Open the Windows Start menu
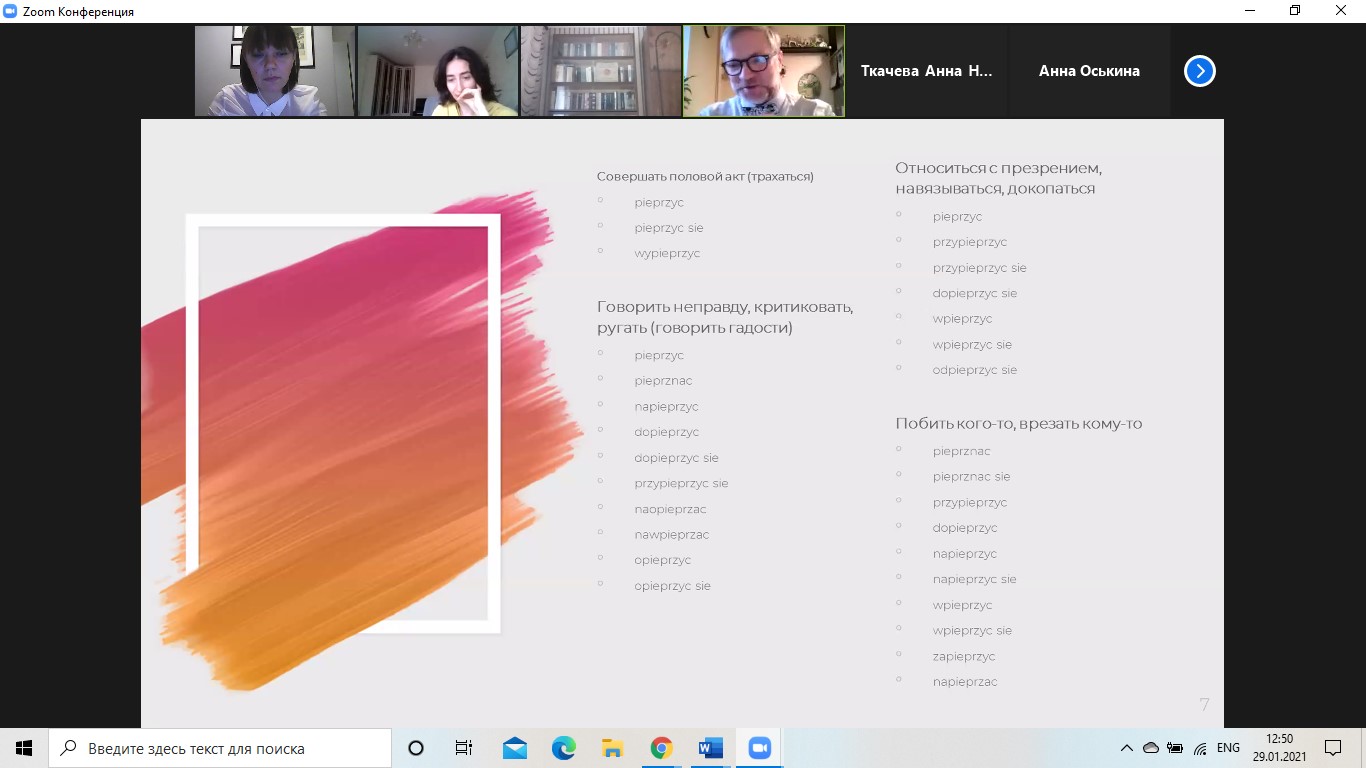The image size is (1366, 768). click(24, 748)
